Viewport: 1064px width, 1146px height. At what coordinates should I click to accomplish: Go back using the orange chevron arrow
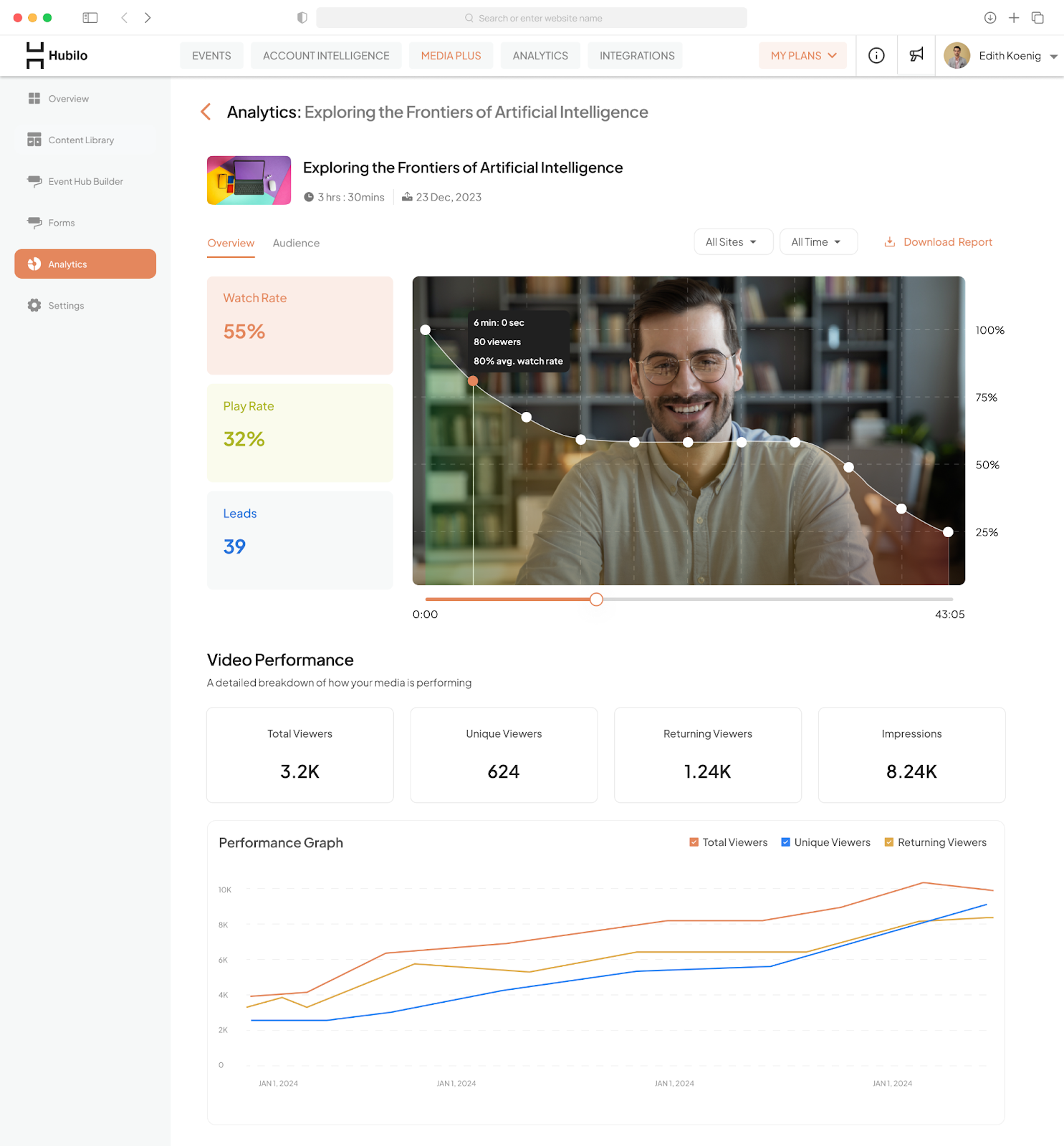pos(206,112)
